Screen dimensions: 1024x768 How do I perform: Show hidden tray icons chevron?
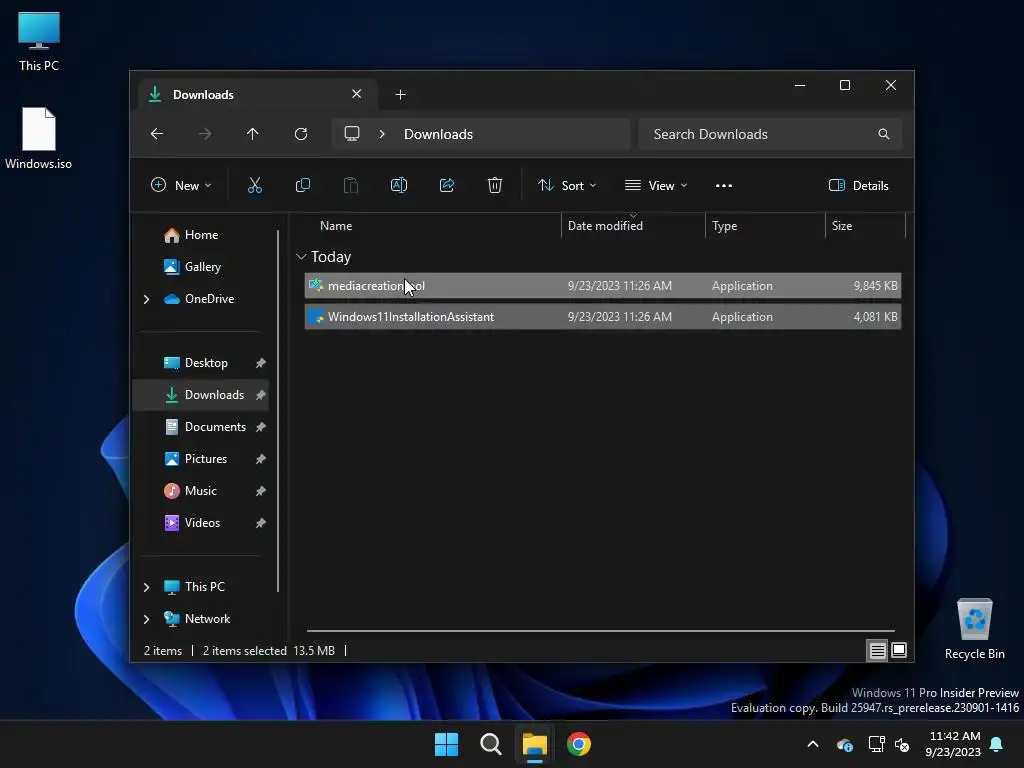point(813,744)
